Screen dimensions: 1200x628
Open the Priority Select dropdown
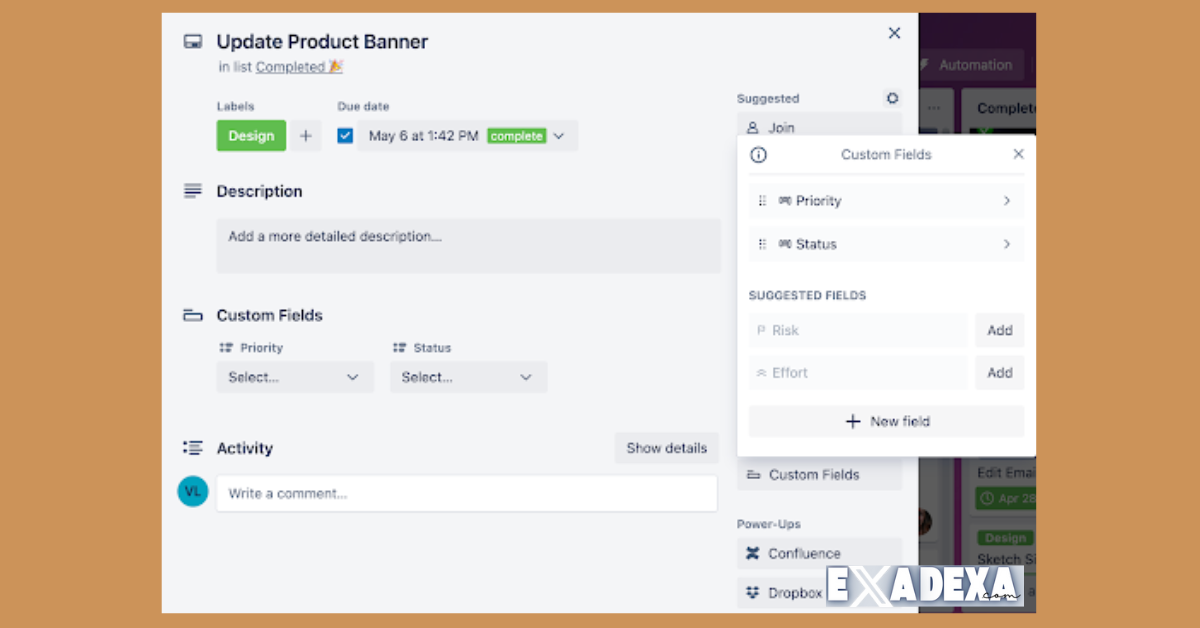295,377
